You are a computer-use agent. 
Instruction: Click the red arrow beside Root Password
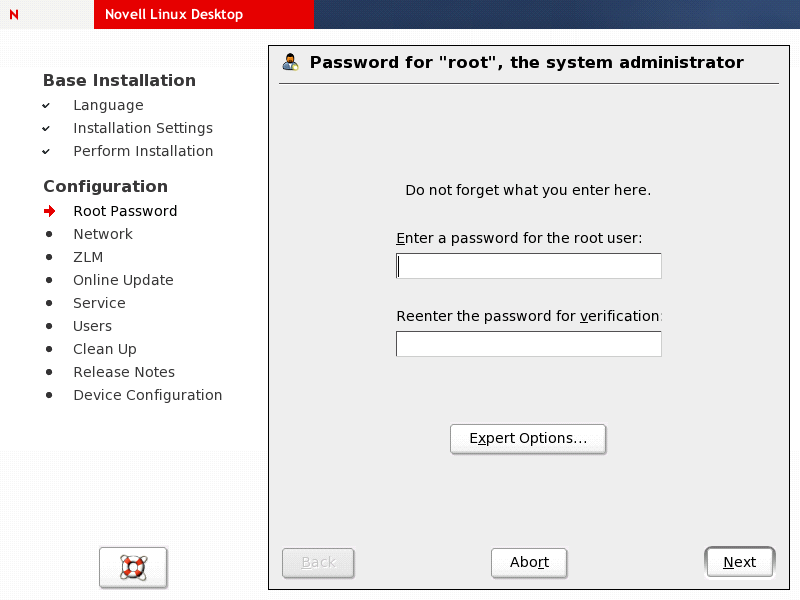point(50,211)
